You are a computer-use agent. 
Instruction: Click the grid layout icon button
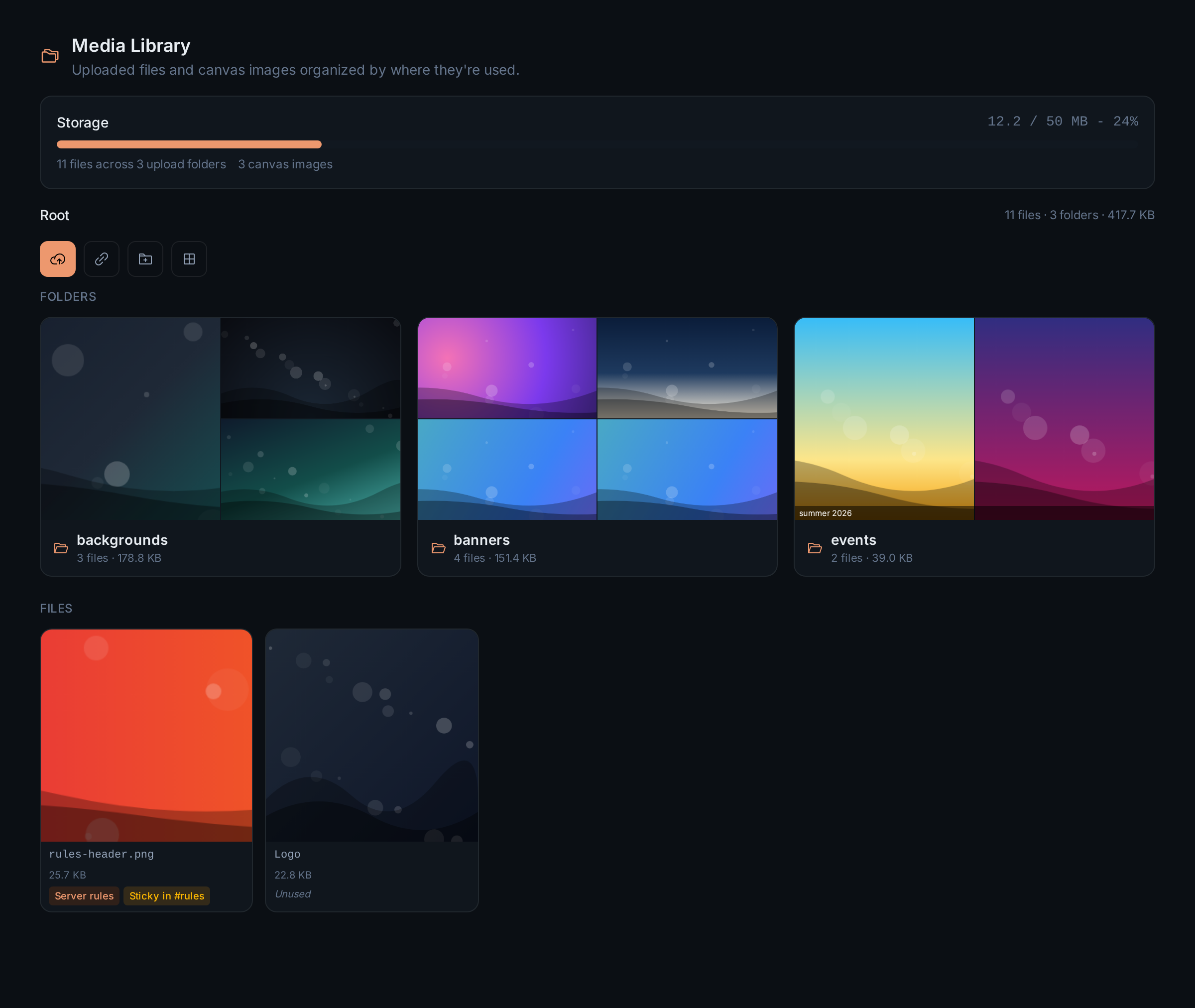click(x=189, y=259)
